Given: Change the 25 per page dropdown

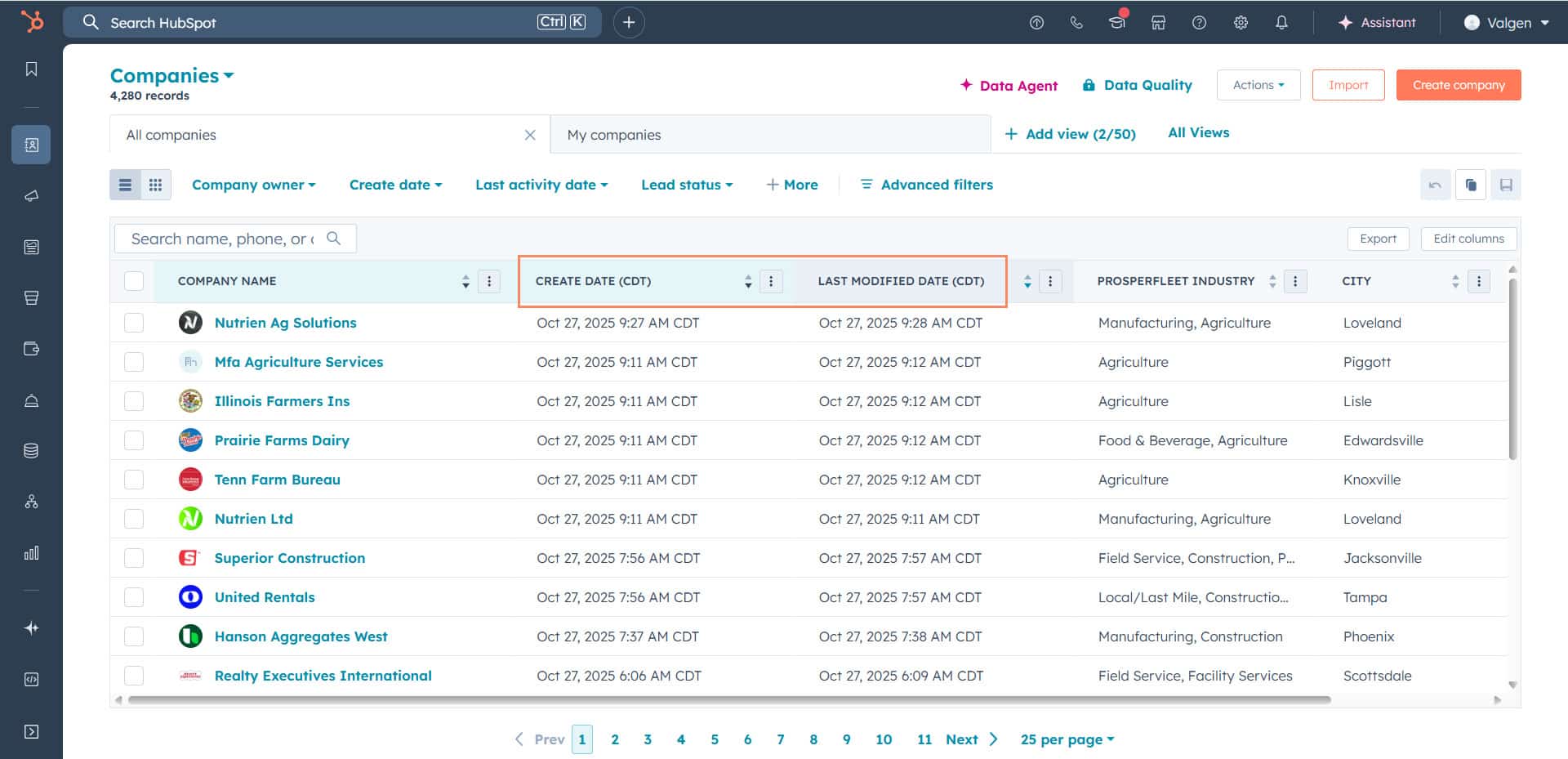Looking at the screenshot, I should click(x=1067, y=739).
